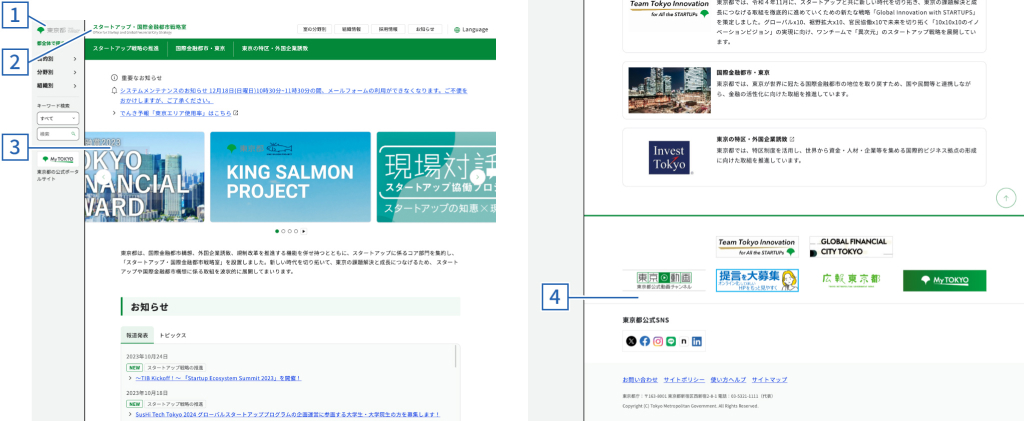Click the 使い方ヘルプ footer link
The width and height of the screenshot is (1024, 421).
(x=728, y=379)
